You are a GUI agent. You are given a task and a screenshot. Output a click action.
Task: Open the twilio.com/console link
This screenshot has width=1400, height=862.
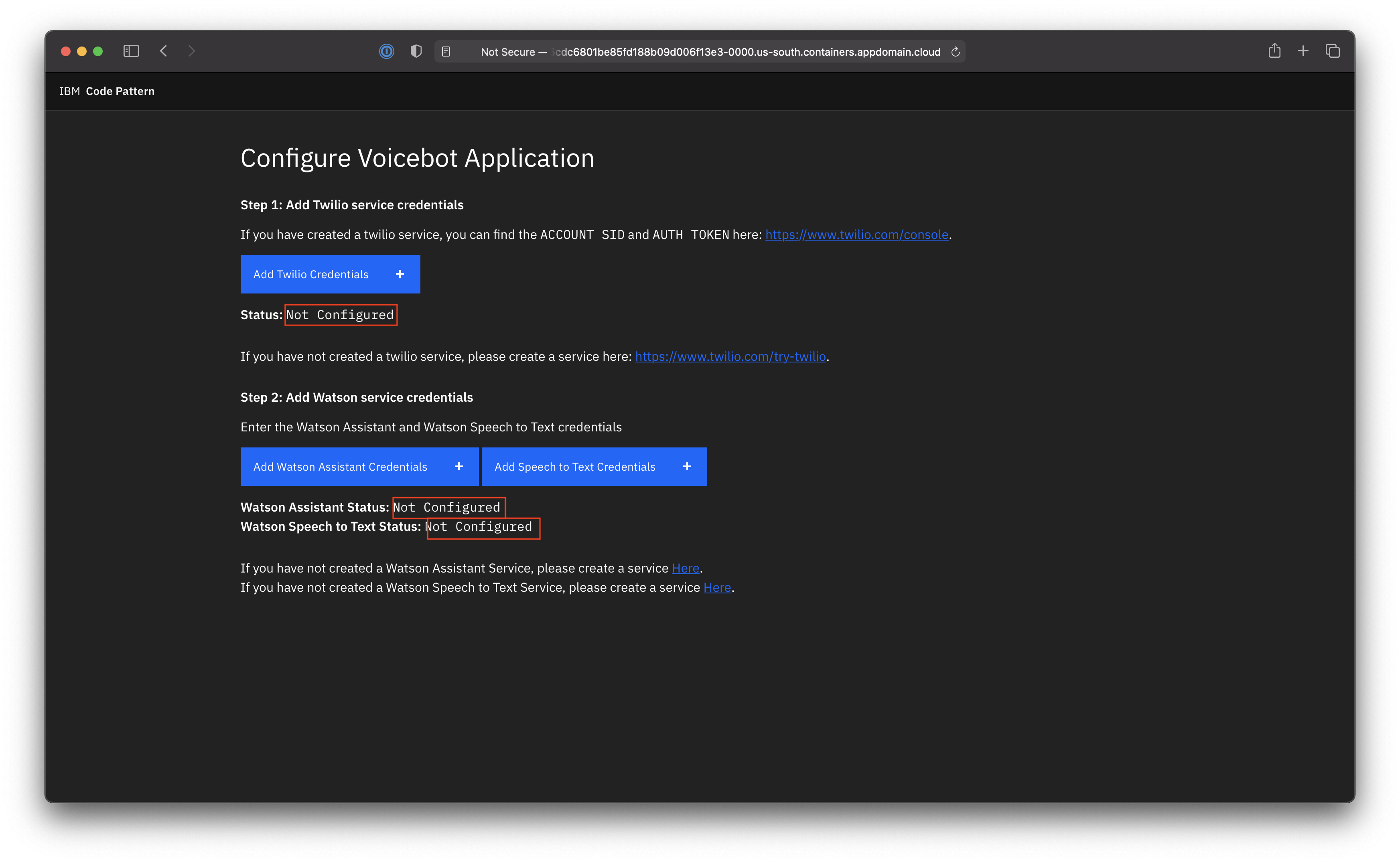(856, 235)
